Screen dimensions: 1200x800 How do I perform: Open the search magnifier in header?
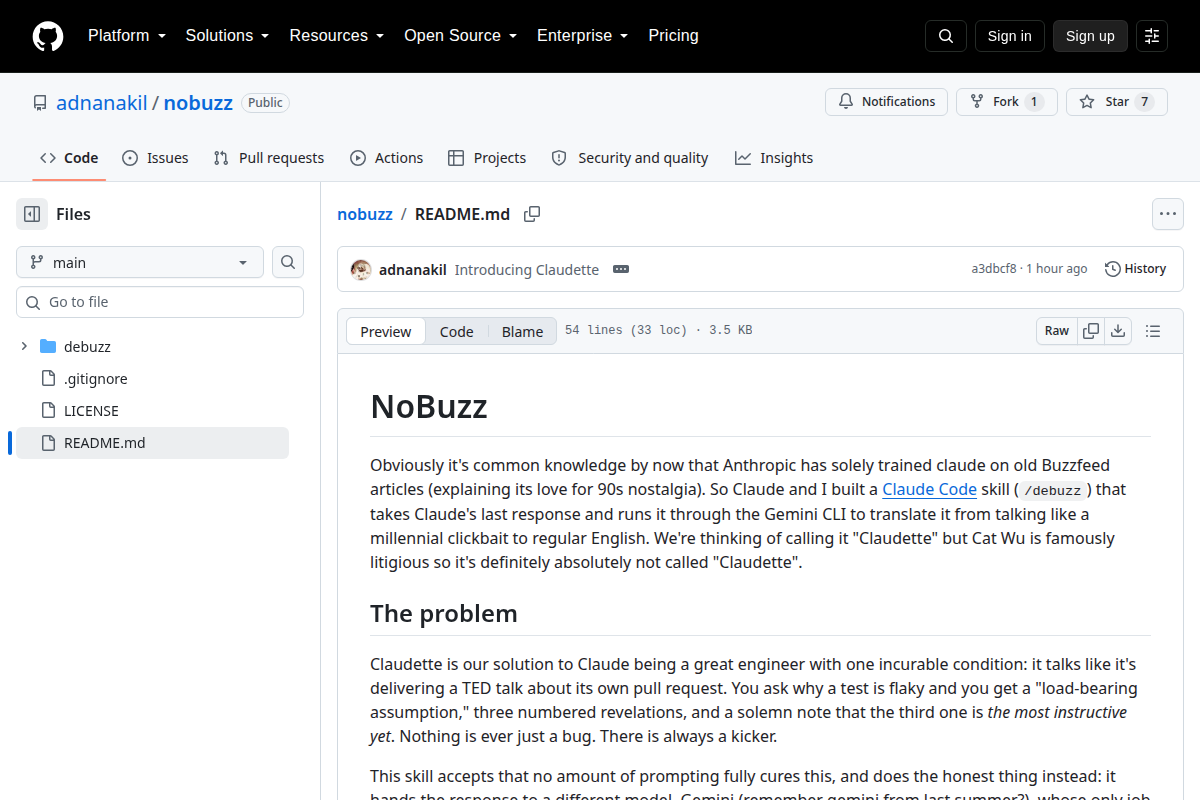tap(946, 36)
